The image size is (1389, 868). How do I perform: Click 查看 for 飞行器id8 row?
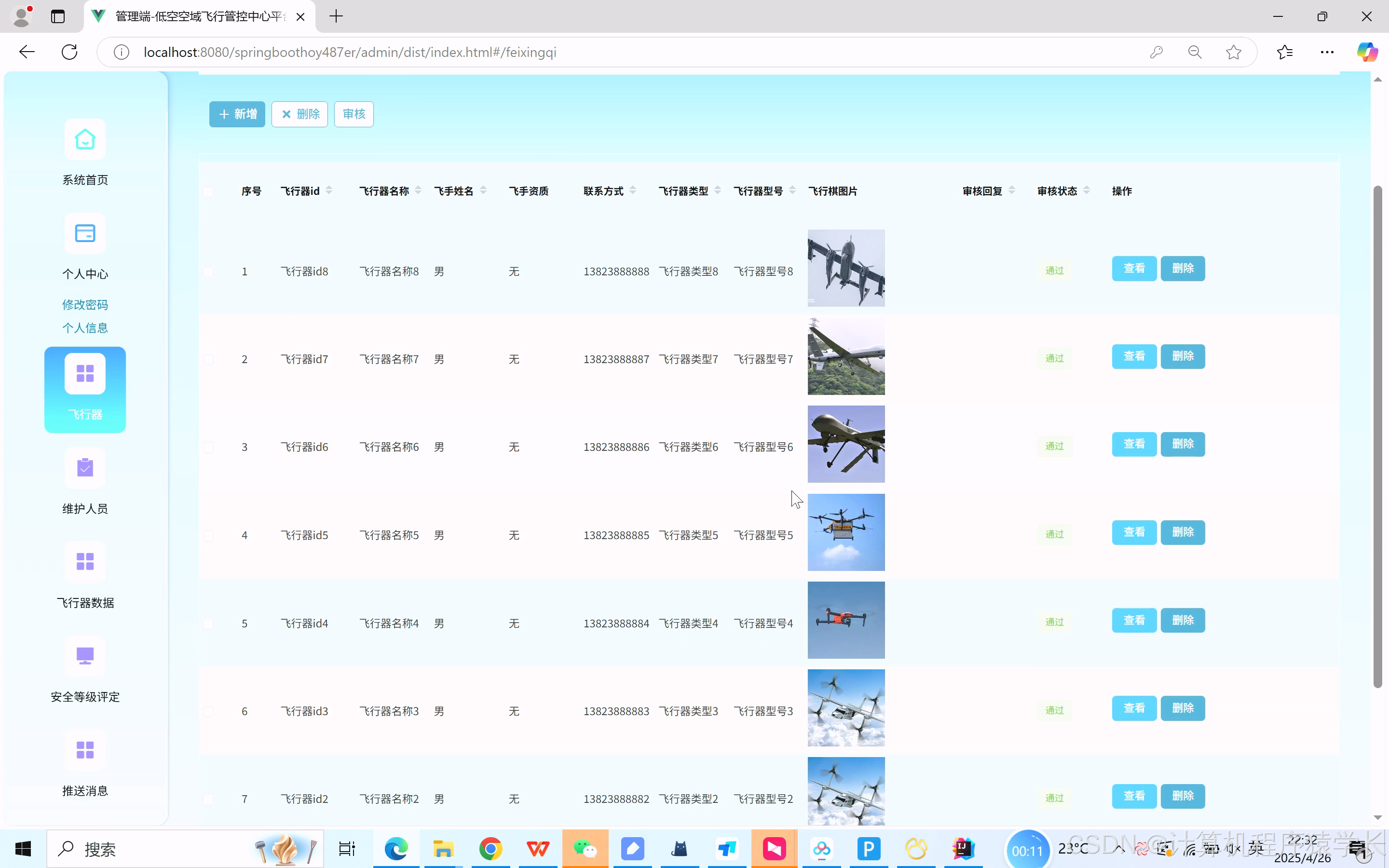(1133, 269)
